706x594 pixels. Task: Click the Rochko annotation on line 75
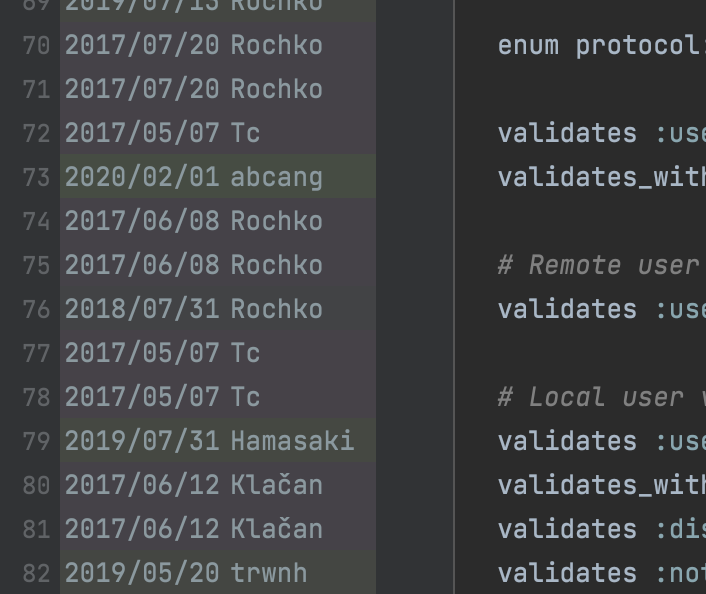coord(218,264)
